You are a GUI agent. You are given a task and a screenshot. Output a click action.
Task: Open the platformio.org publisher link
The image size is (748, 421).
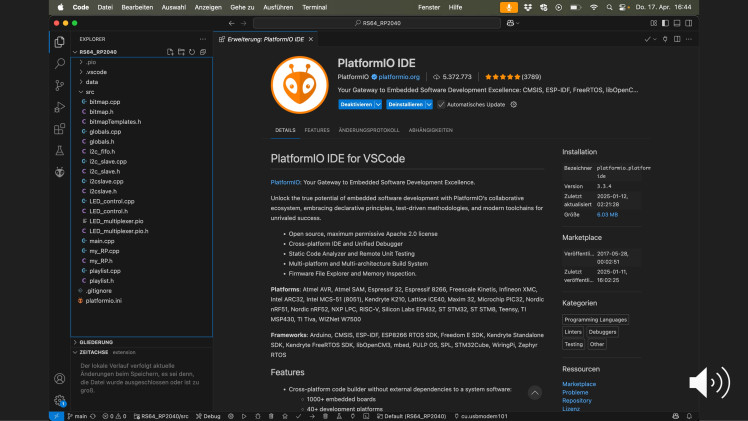(396, 76)
